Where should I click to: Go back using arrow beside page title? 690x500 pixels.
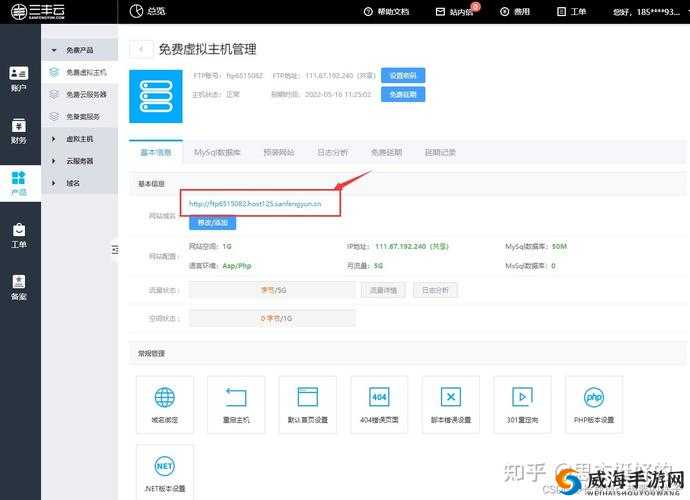tap(141, 49)
